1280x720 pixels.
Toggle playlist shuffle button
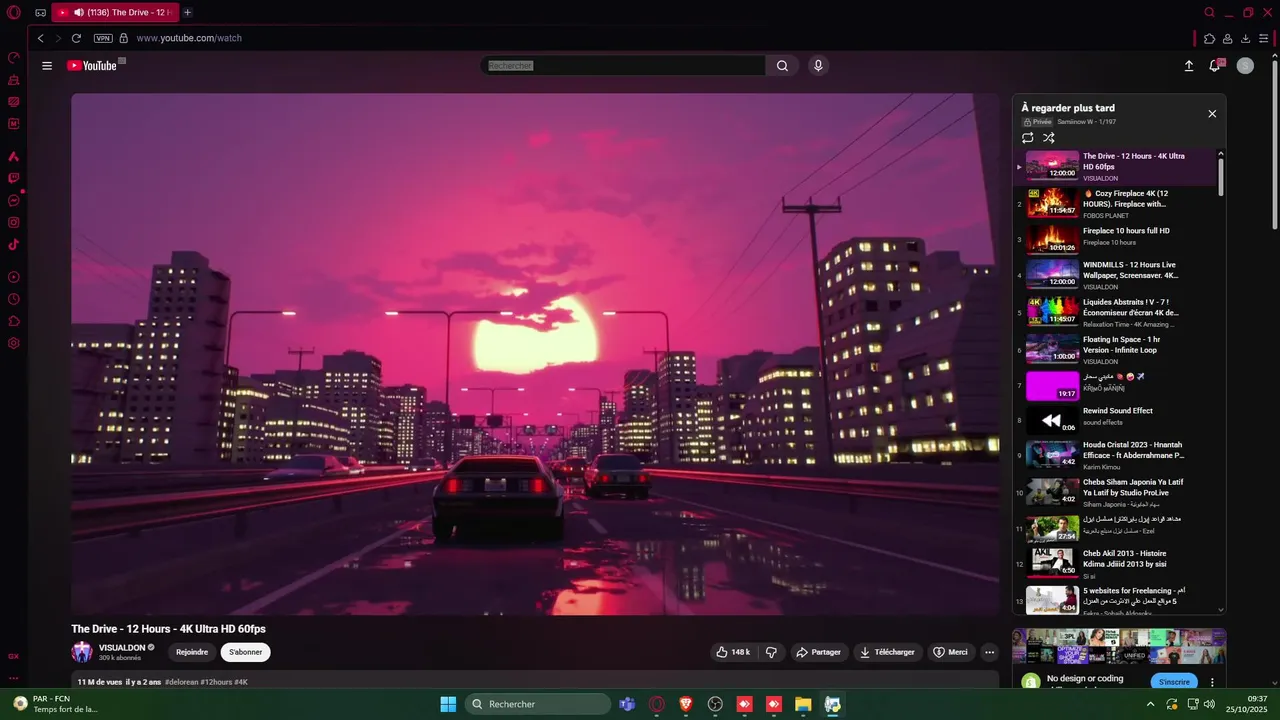1049,138
